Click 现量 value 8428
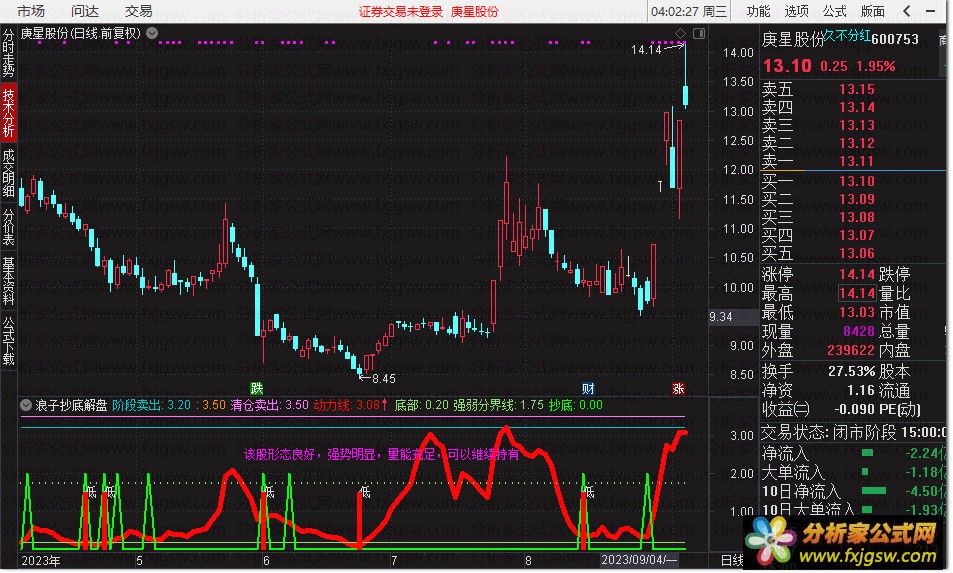This screenshot has height=573, width=953. pyautogui.click(x=858, y=331)
